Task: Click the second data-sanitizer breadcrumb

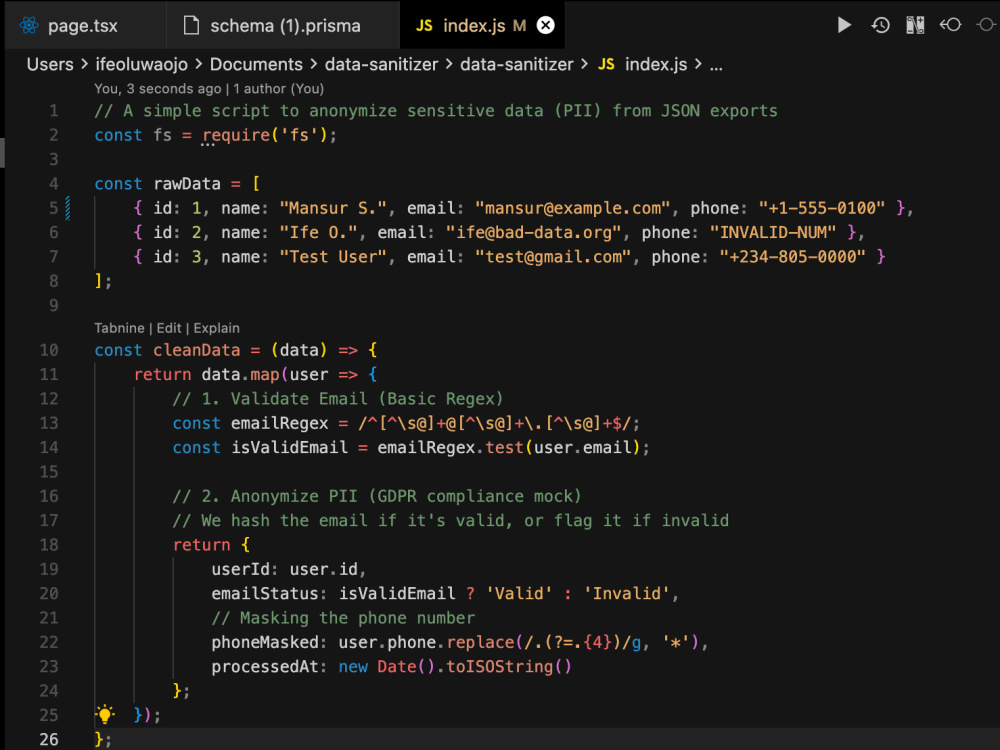Action: (517, 64)
